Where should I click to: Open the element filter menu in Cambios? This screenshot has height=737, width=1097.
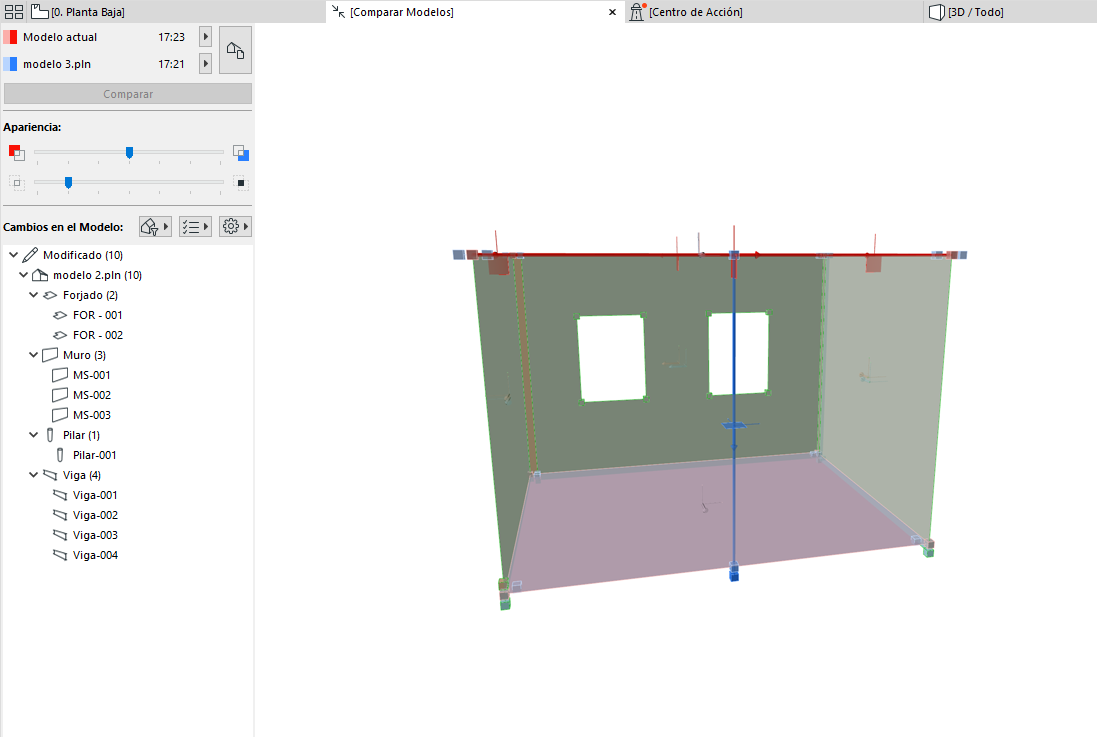point(155,227)
